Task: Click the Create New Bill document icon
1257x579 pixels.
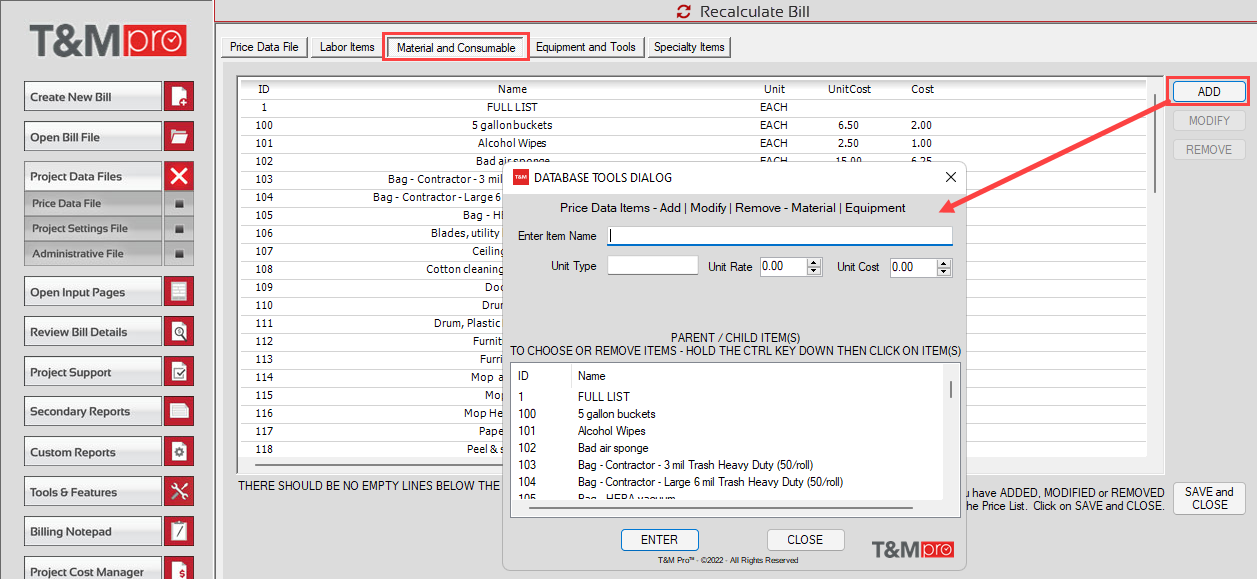Action: click(x=179, y=97)
